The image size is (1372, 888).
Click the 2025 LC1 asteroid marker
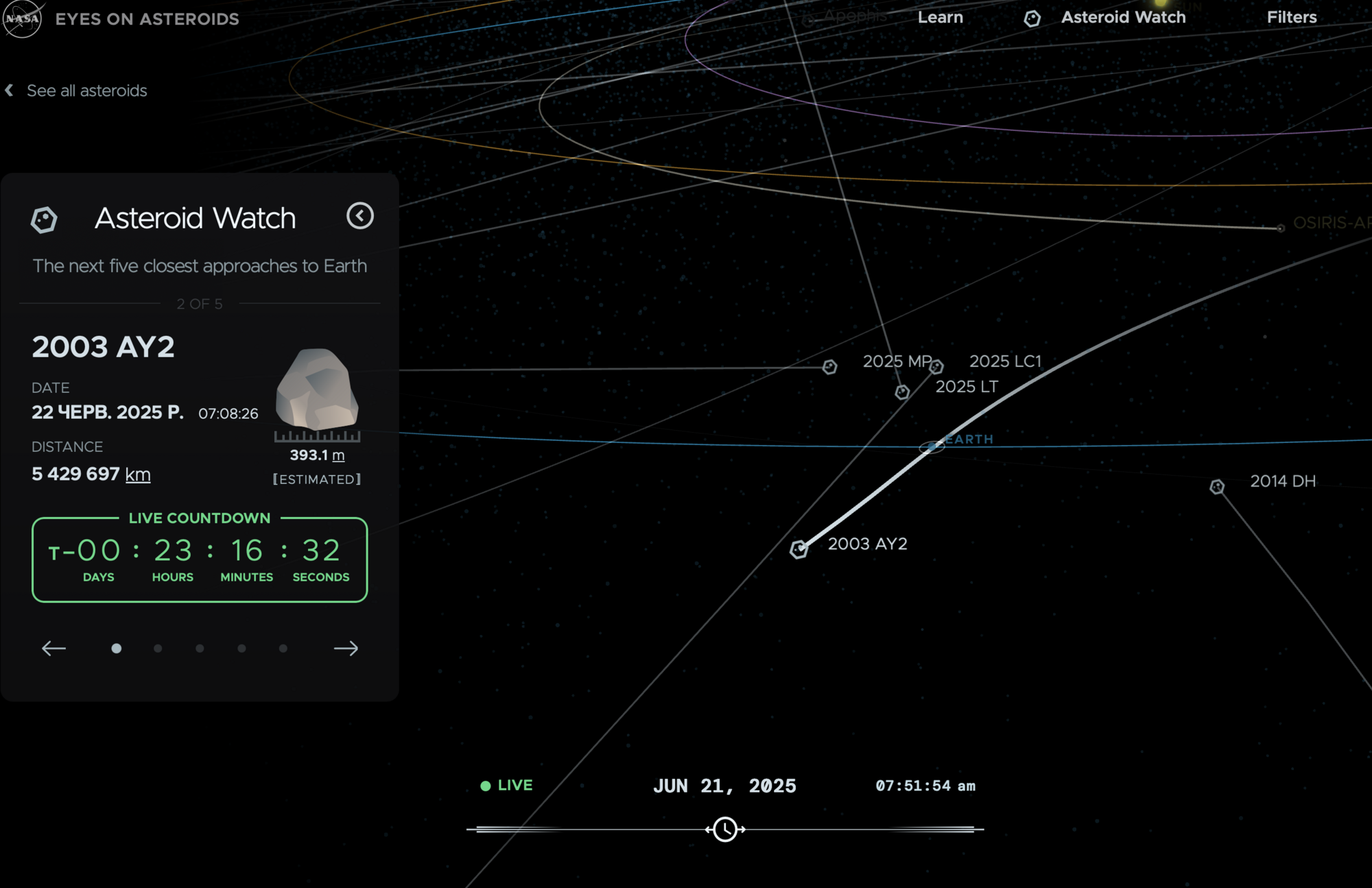[936, 367]
